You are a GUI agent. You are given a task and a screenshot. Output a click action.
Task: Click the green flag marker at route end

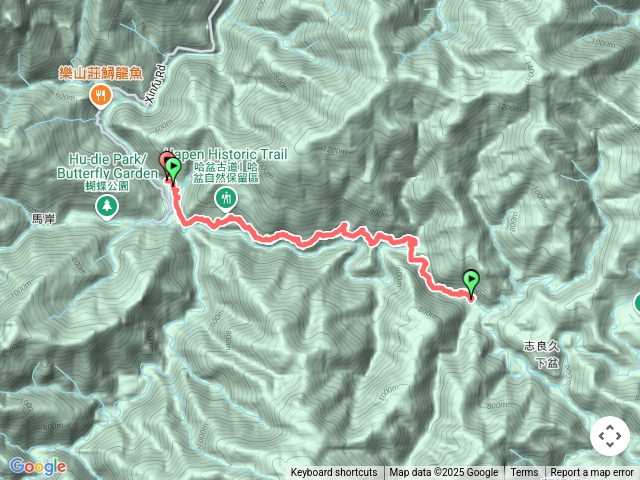pos(471,282)
